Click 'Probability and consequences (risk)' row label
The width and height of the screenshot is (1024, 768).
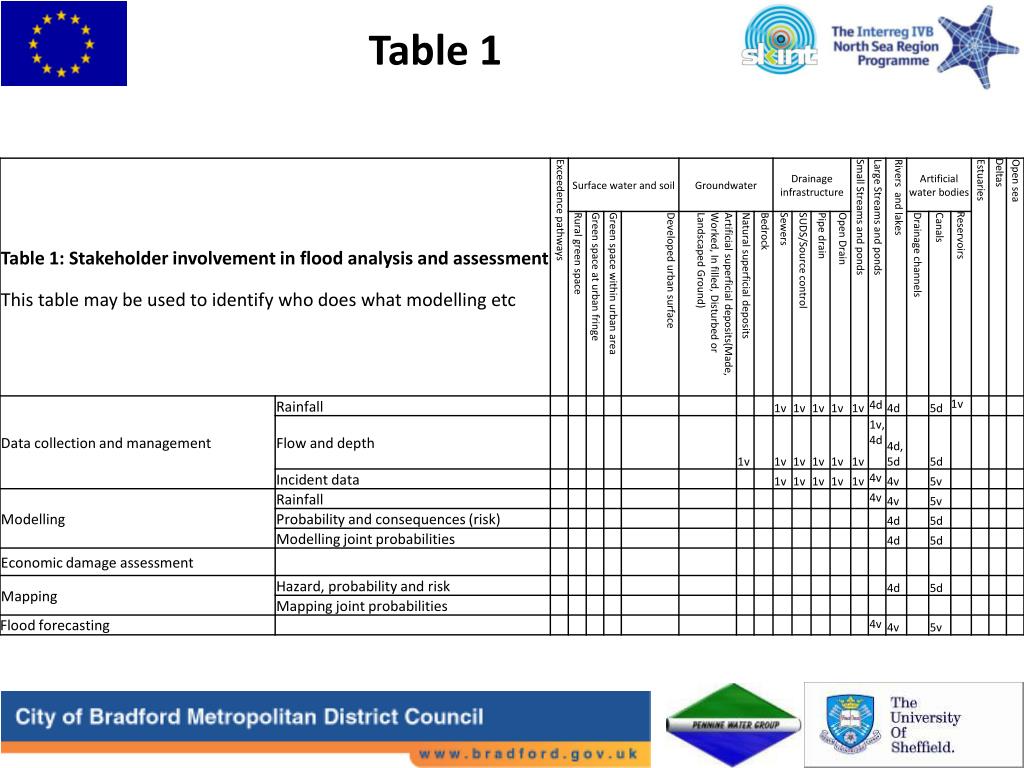pyautogui.click(x=388, y=519)
